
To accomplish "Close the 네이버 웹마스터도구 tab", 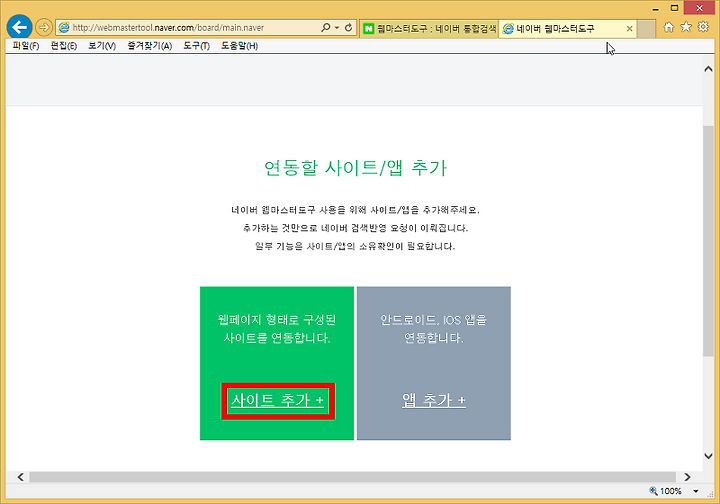I will 630,28.
